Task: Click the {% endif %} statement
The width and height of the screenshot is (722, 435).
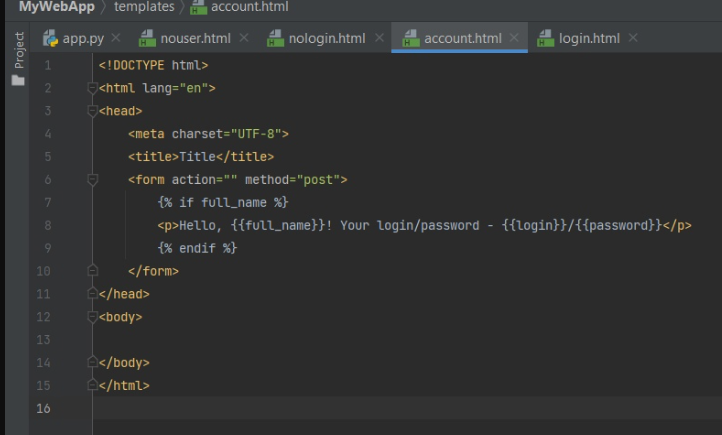Action: pyautogui.click(x=197, y=249)
